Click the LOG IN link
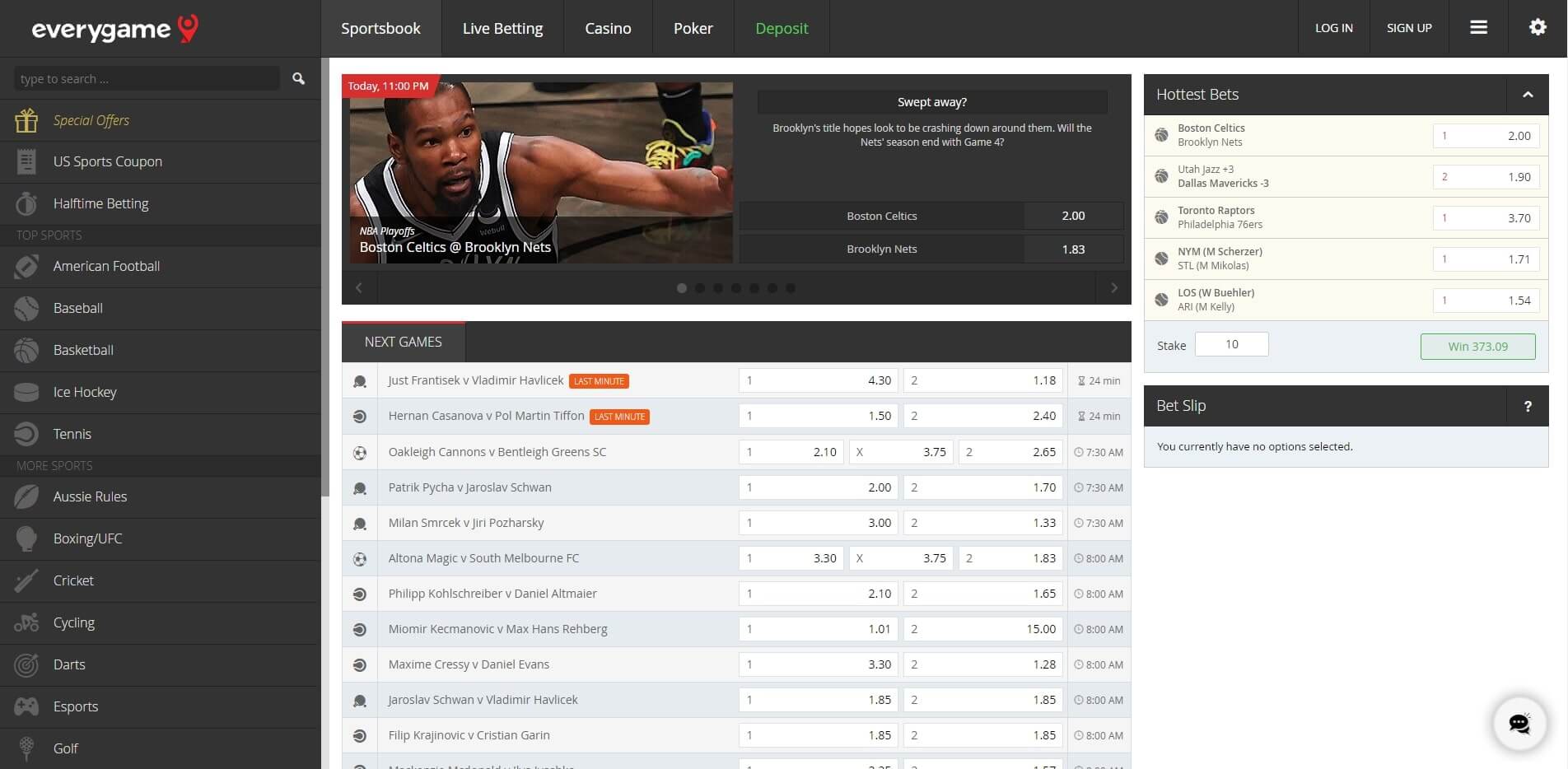Image resolution: width=1568 pixels, height=769 pixels. tap(1333, 28)
